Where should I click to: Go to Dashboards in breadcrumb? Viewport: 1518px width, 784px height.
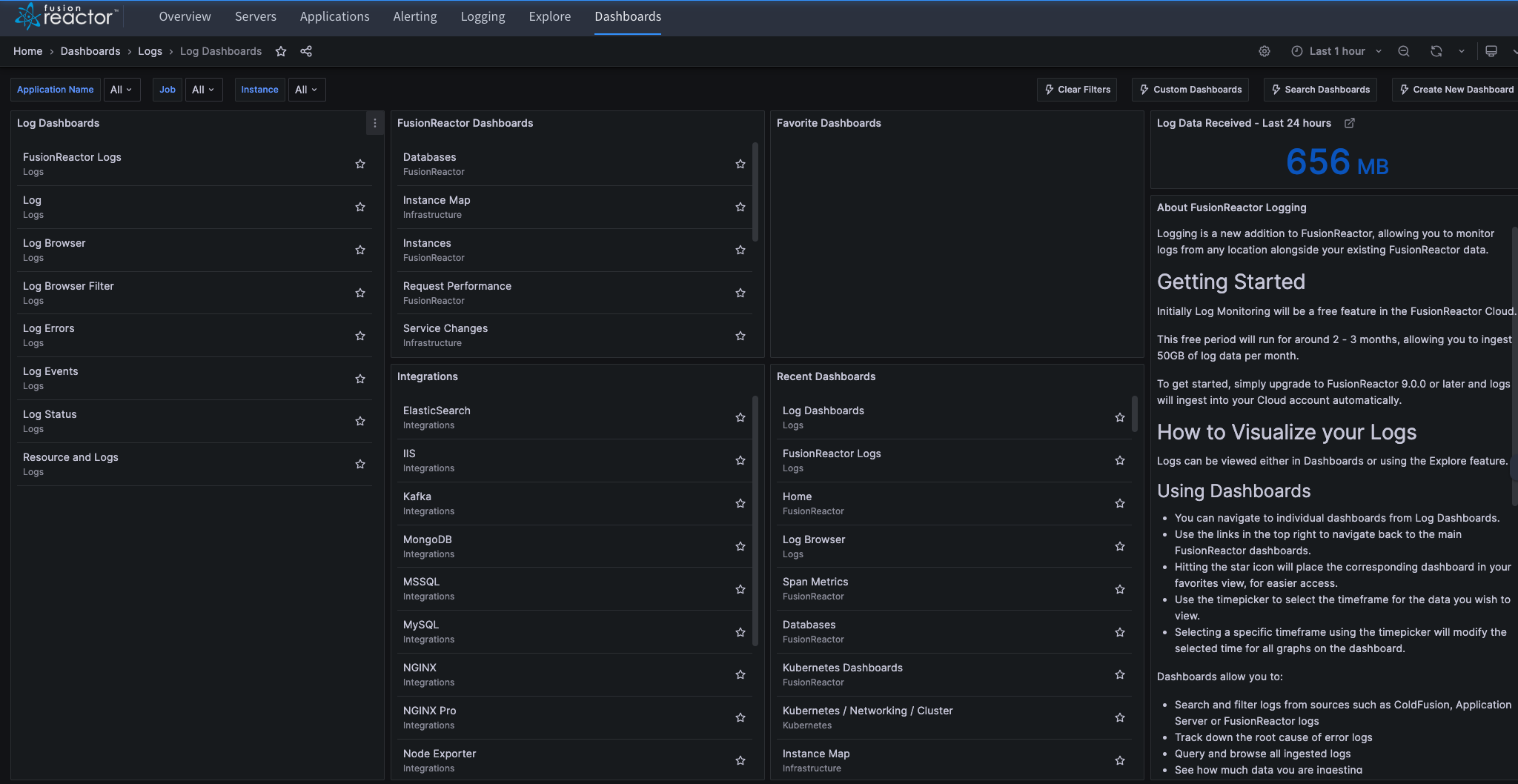coord(90,51)
